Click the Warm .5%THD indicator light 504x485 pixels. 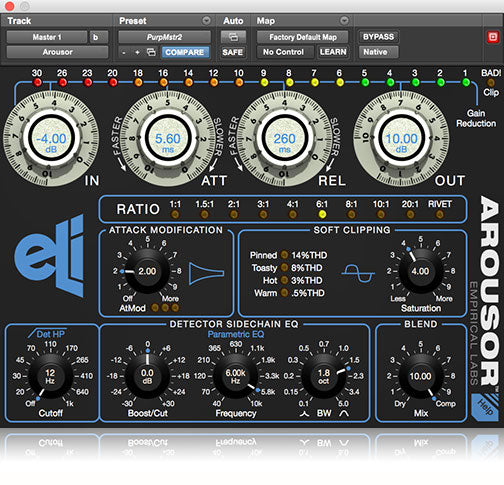pos(284,293)
